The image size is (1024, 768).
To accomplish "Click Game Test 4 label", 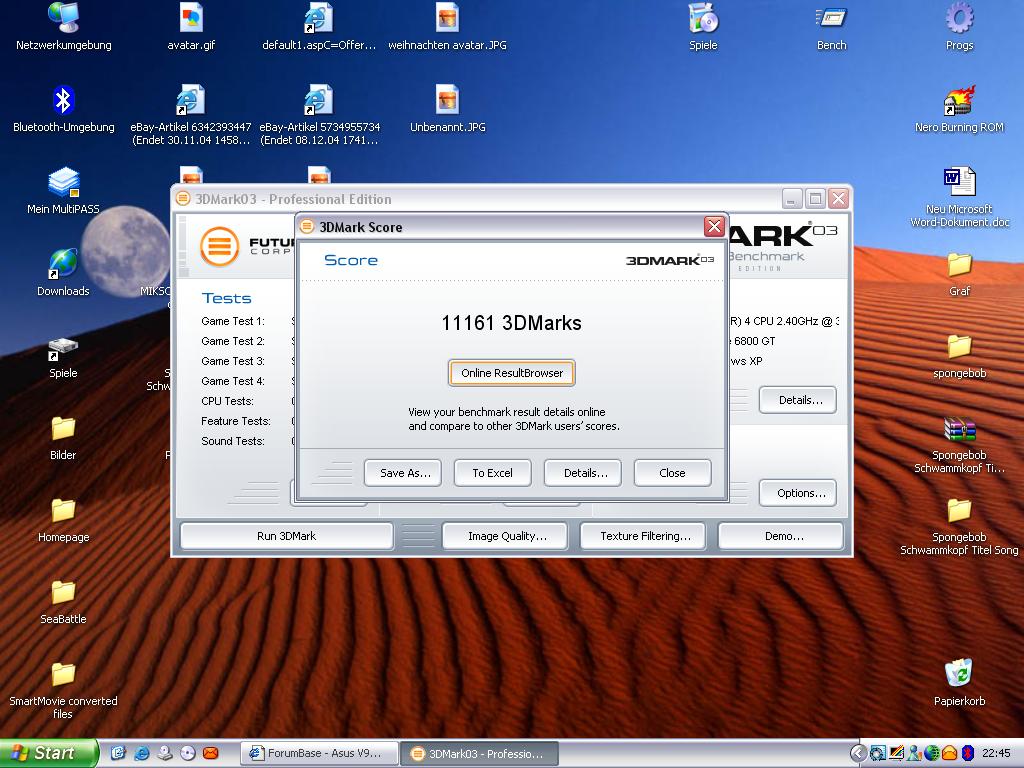I will pos(232,381).
